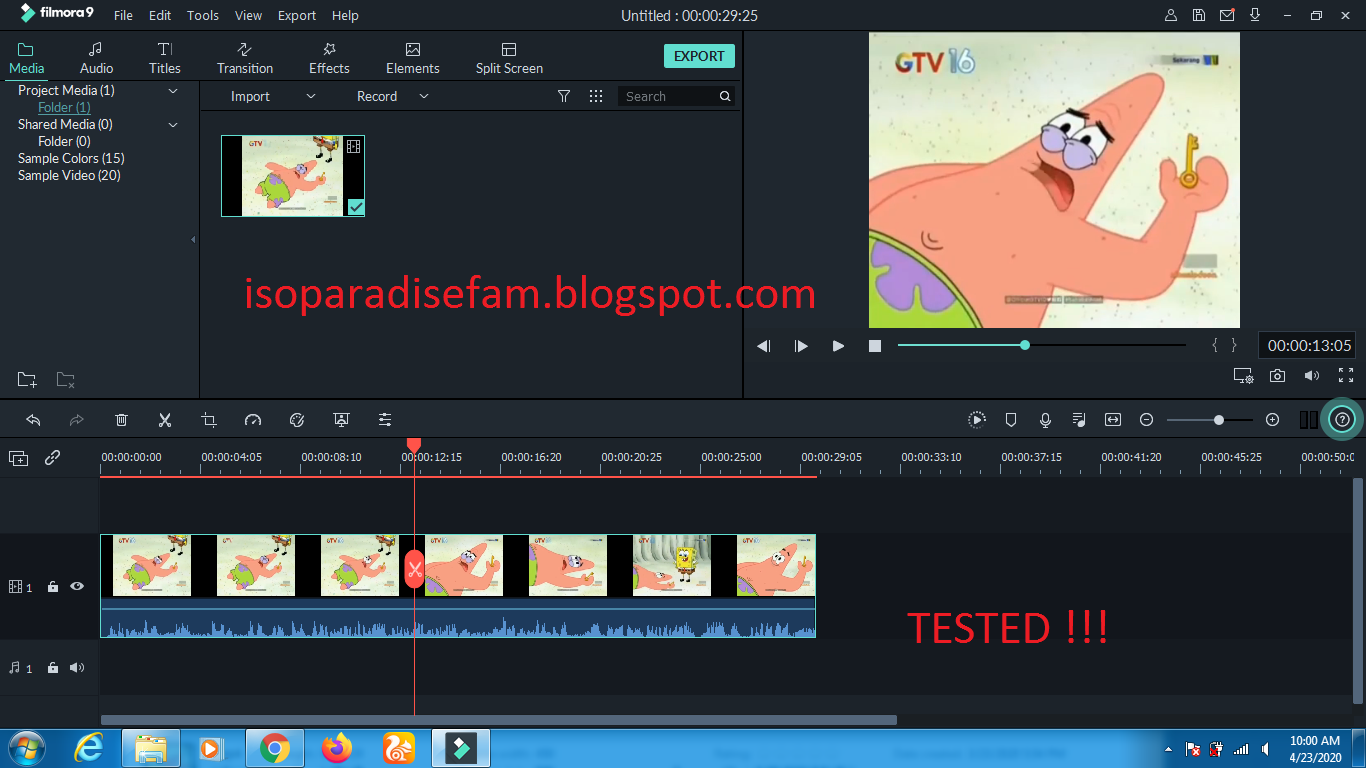Select Sample Colors (15)
The height and width of the screenshot is (768, 1366).
[x=71, y=158]
